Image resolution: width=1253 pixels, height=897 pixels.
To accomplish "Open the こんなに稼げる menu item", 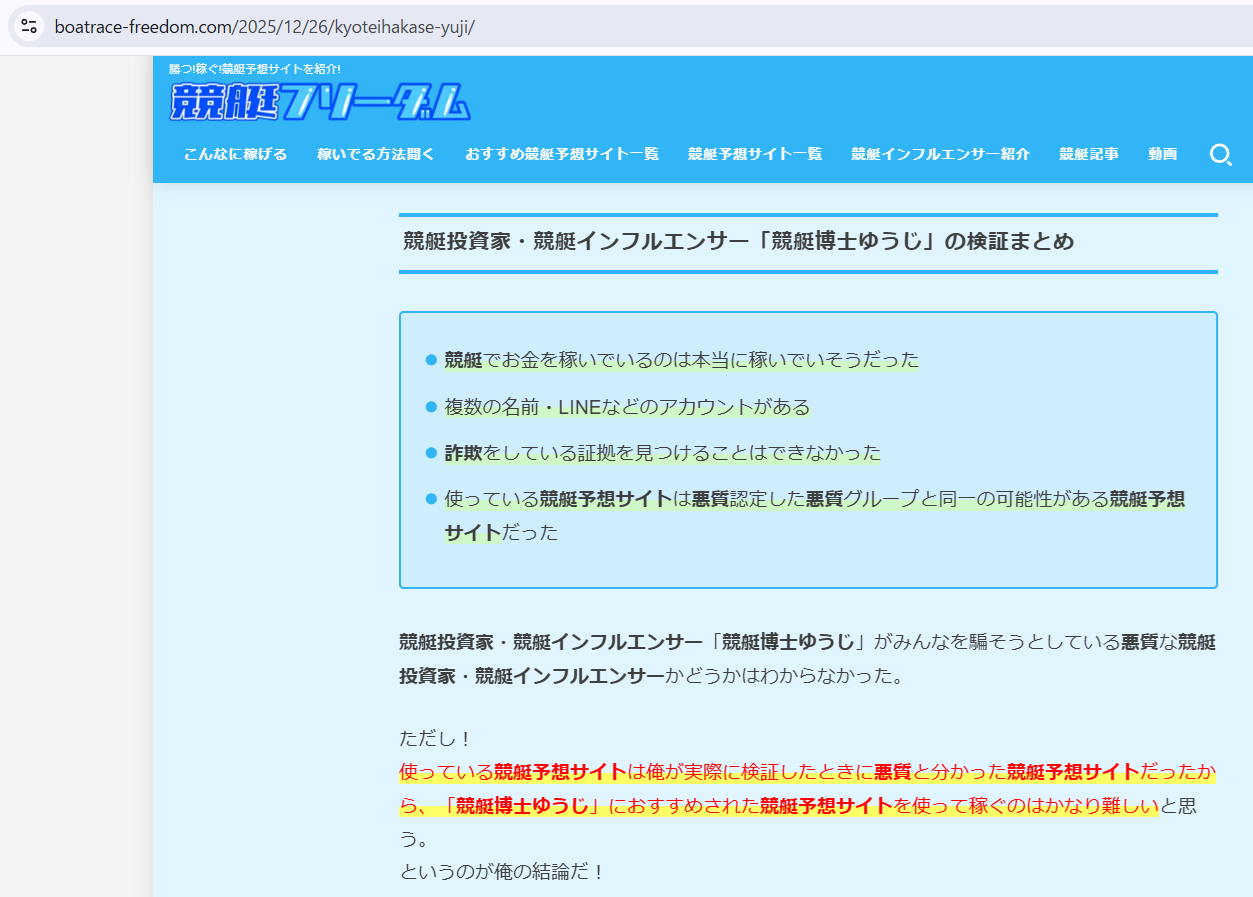I will (x=235, y=154).
